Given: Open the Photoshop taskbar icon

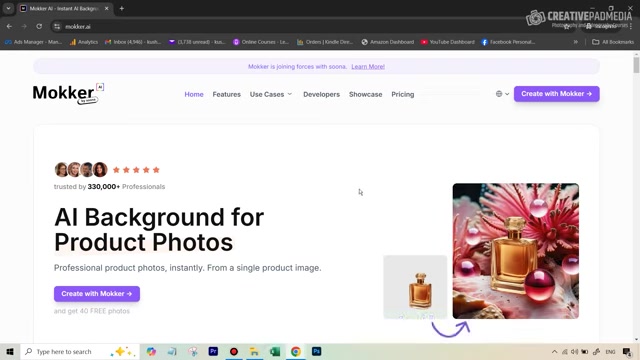Looking at the screenshot, I should coord(316,351).
